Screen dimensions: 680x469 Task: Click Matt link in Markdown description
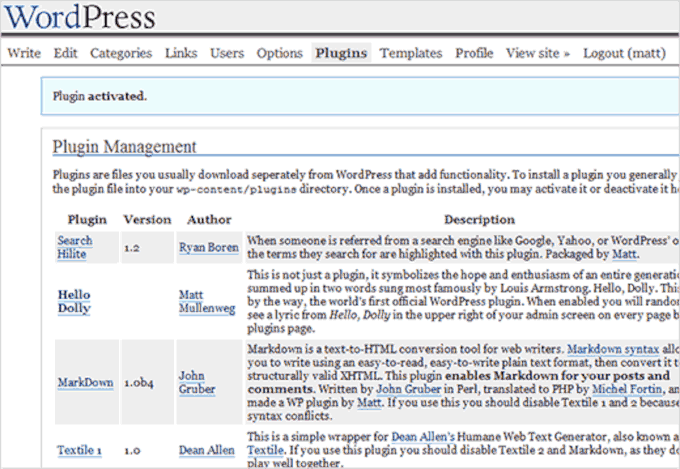[x=369, y=403]
